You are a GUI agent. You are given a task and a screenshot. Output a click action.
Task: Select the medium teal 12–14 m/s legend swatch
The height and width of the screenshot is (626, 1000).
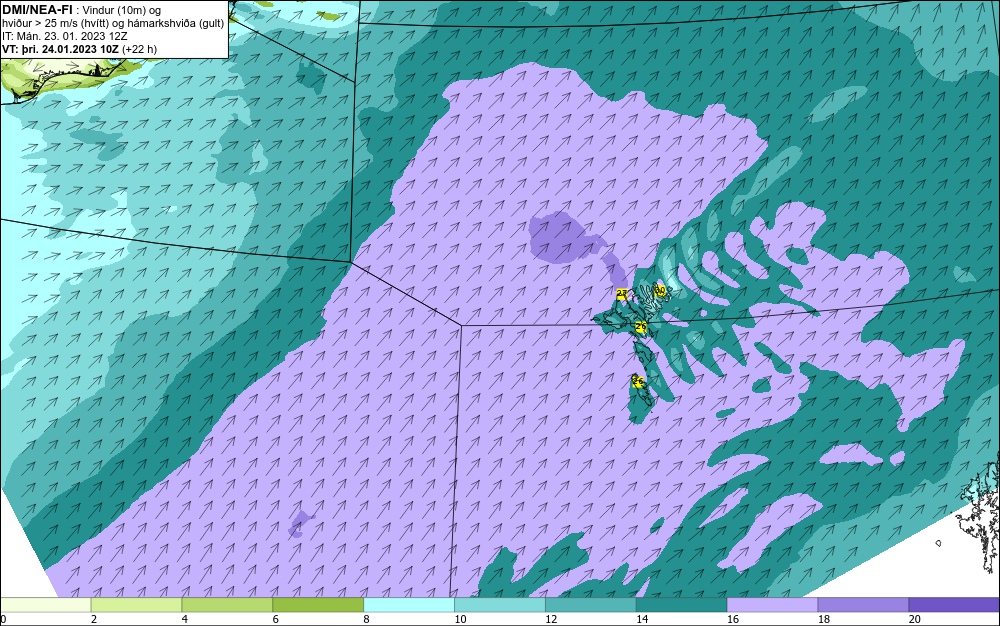tap(591, 605)
